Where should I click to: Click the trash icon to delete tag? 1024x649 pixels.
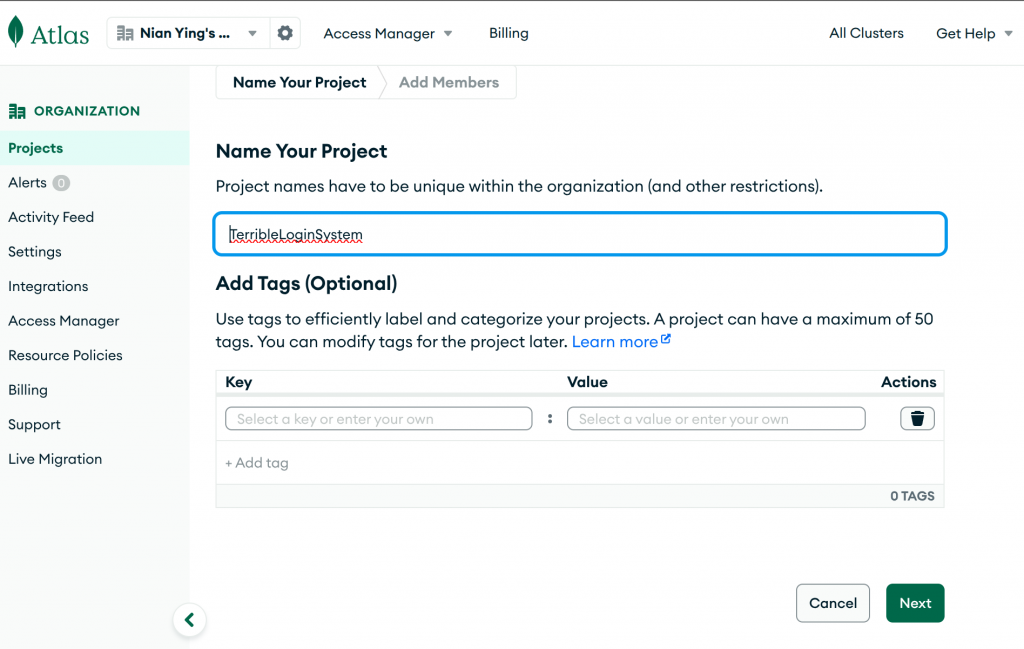917,419
